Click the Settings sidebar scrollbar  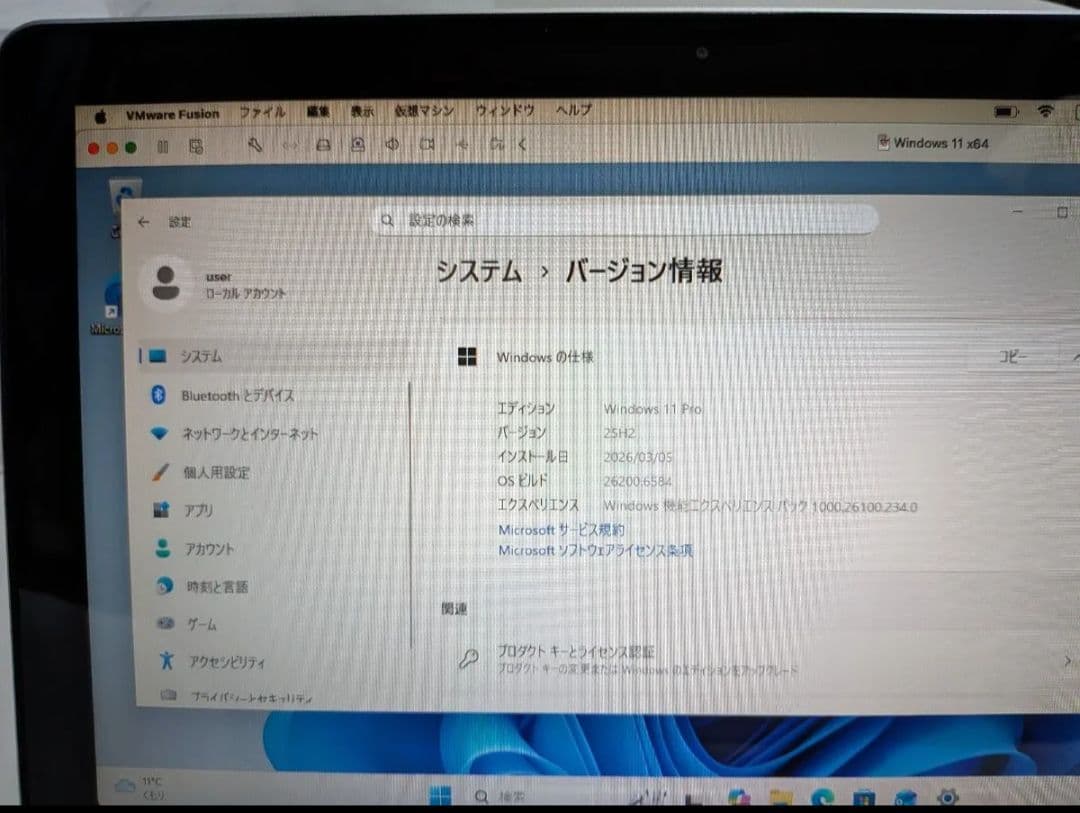[411, 515]
